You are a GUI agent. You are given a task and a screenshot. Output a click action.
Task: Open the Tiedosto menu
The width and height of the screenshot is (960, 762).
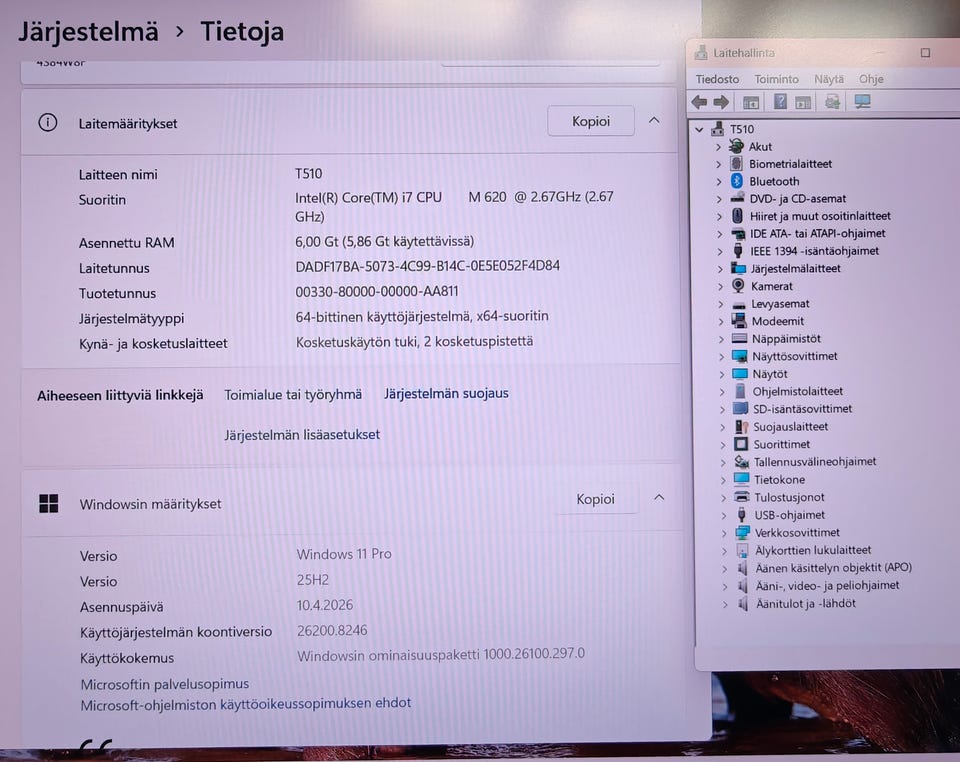[x=717, y=79]
